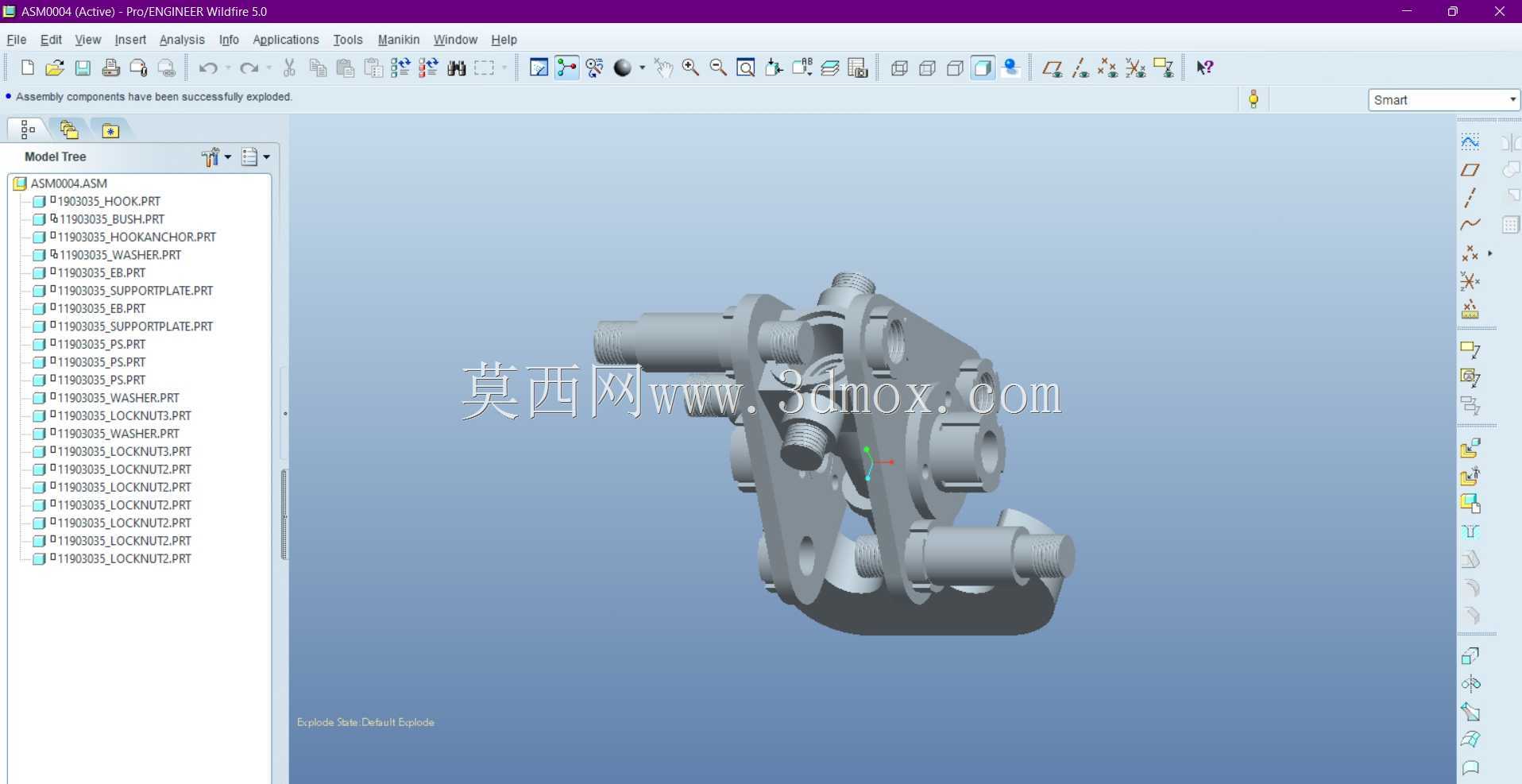Image resolution: width=1522 pixels, height=784 pixels.
Task: Undo the last action
Action: pyautogui.click(x=208, y=68)
